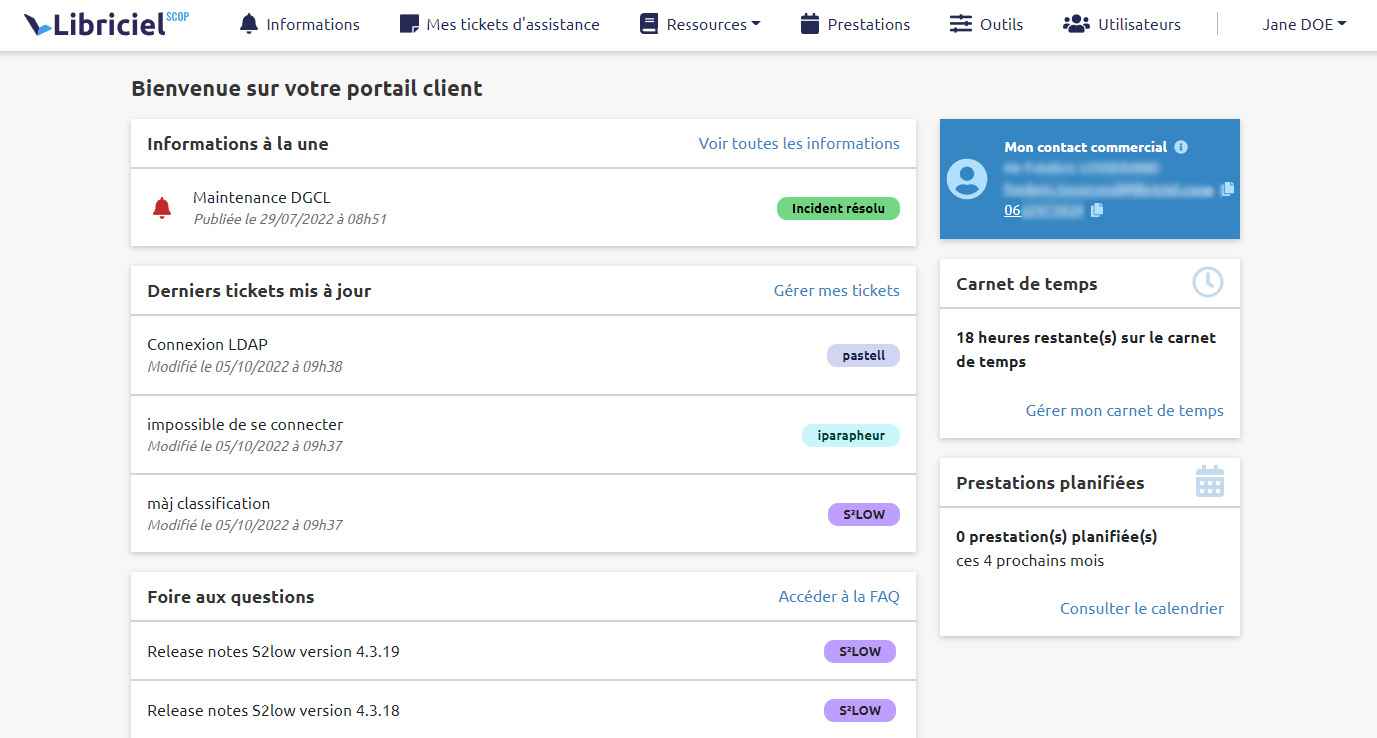Click the sticky note icon beside Mes tickets

(x=408, y=24)
